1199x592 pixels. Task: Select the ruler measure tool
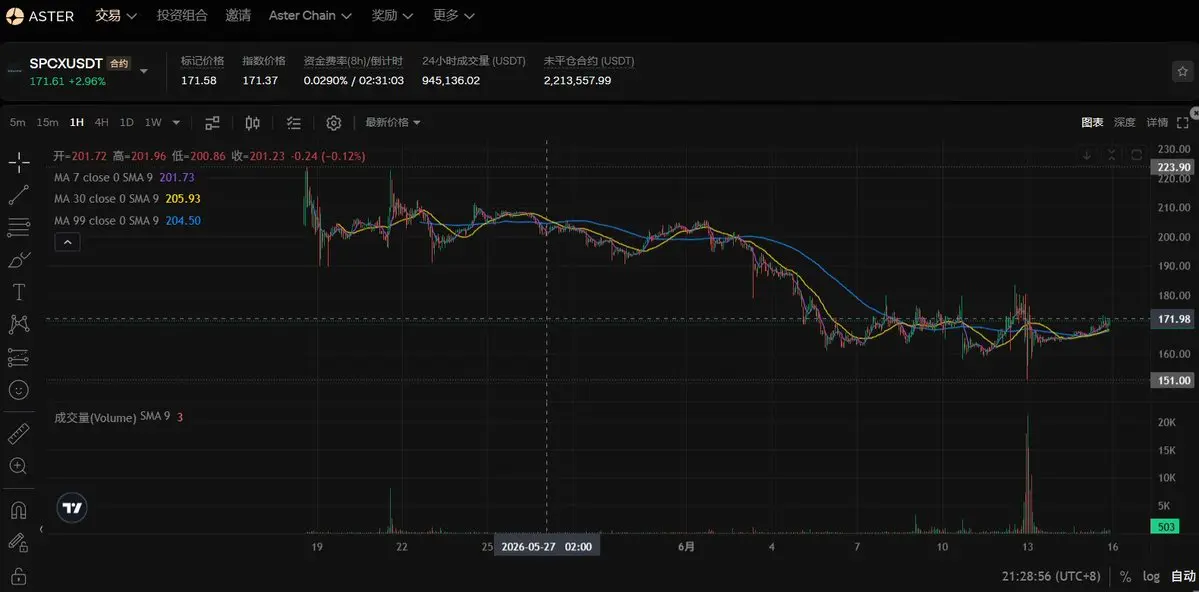tap(18, 434)
